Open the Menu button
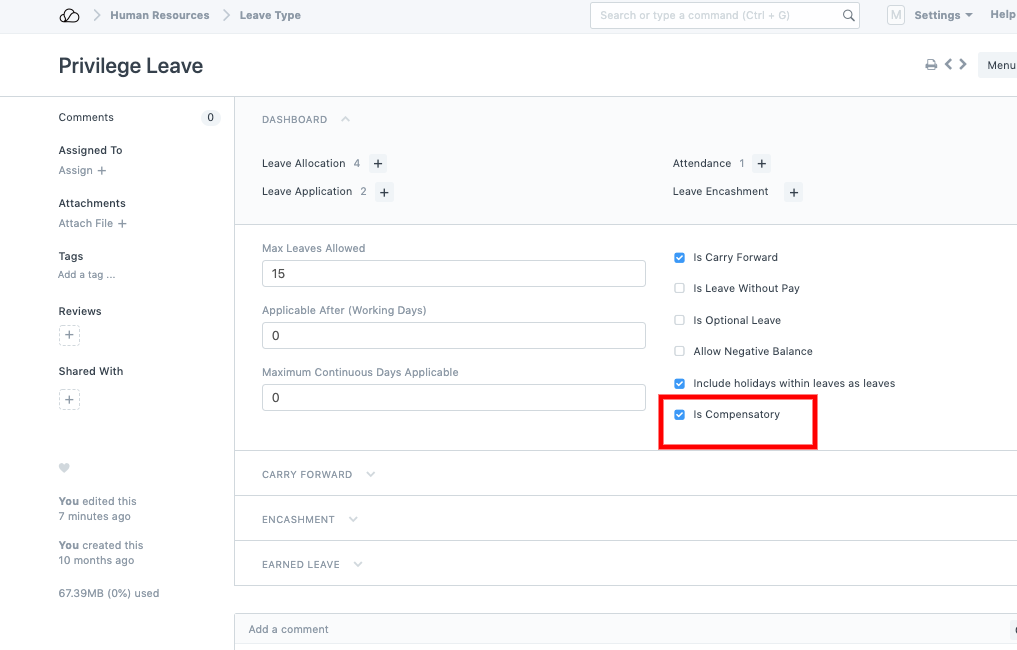Screen dimensions: 1017x650 998,65
